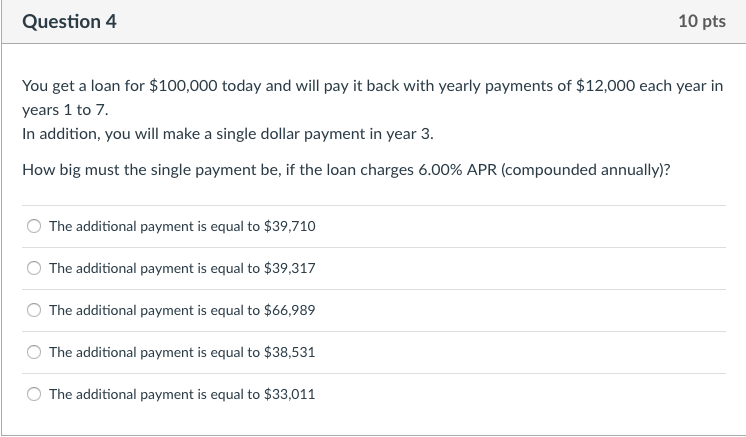Screen dimensions: 746x437
Task: Click answer text ending in $39,317
Action: tap(182, 268)
